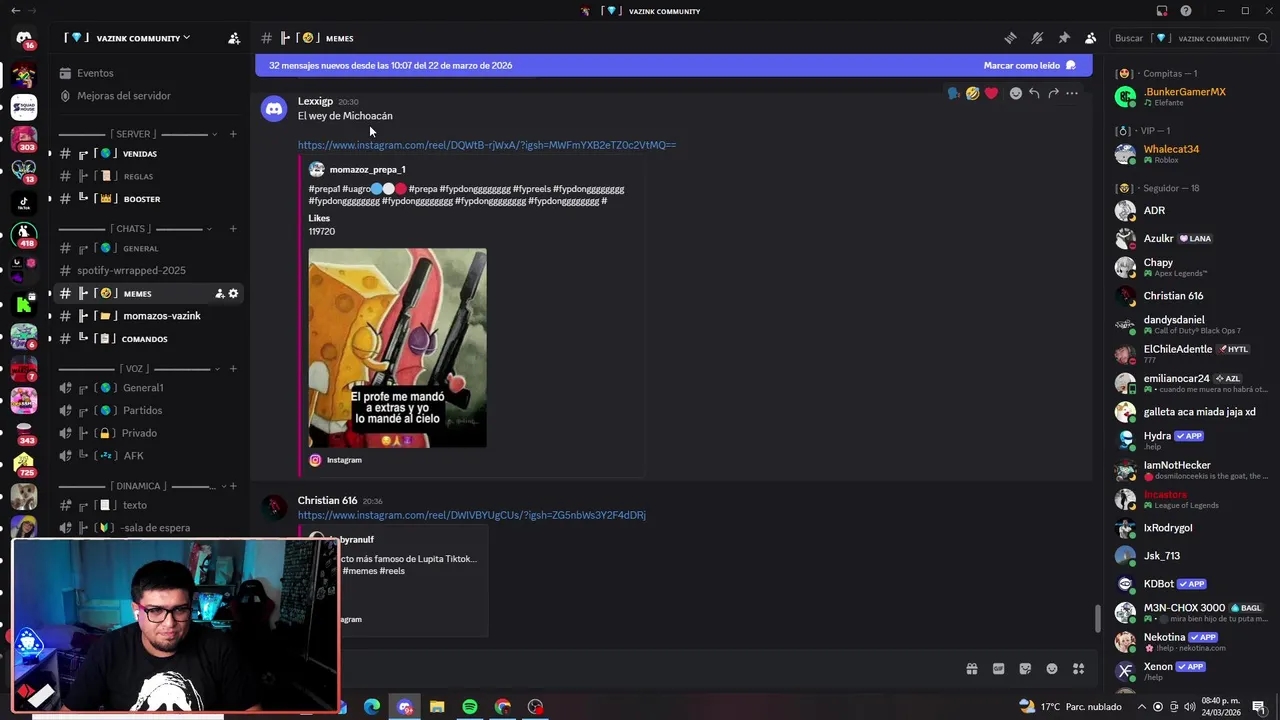
Task: Create invite for MEMES channel
Action: pyautogui.click(x=219, y=293)
